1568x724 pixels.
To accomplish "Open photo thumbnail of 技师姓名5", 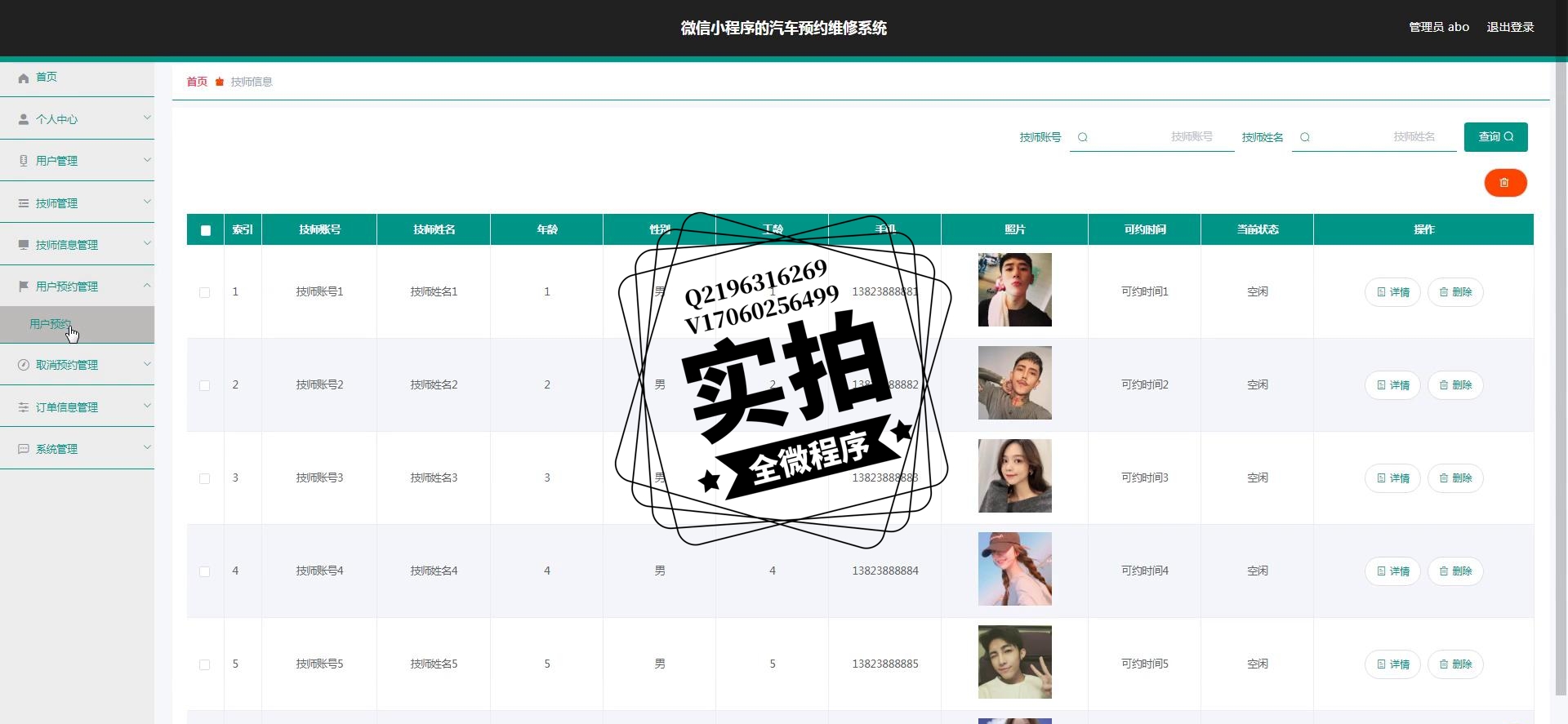I will (1015, 662).
